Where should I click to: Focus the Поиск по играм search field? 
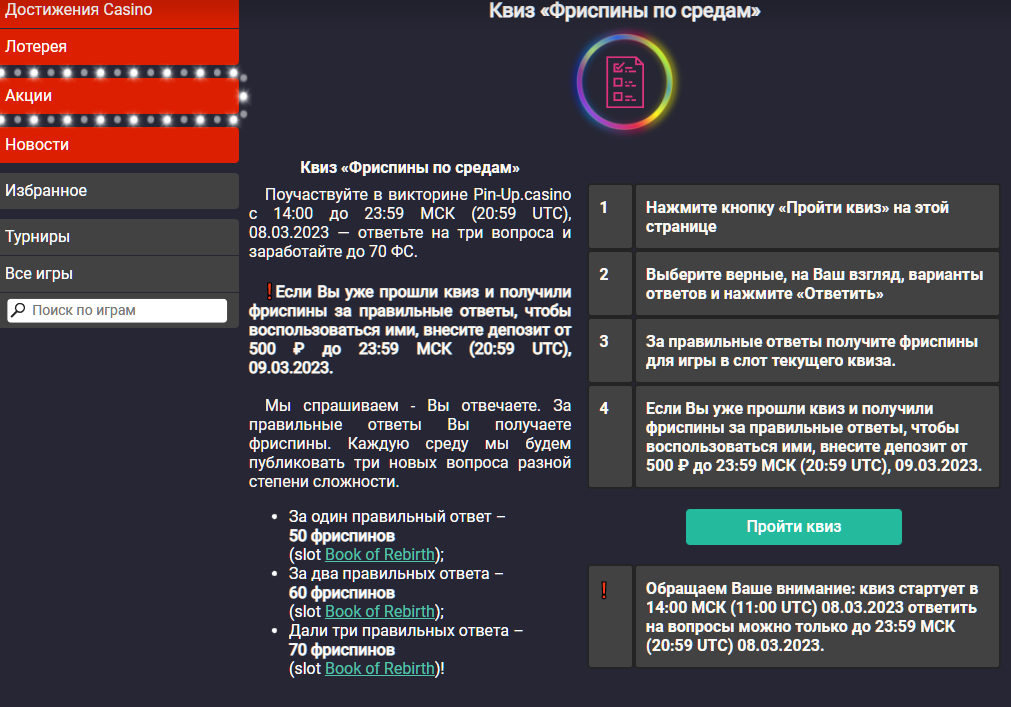127,311
